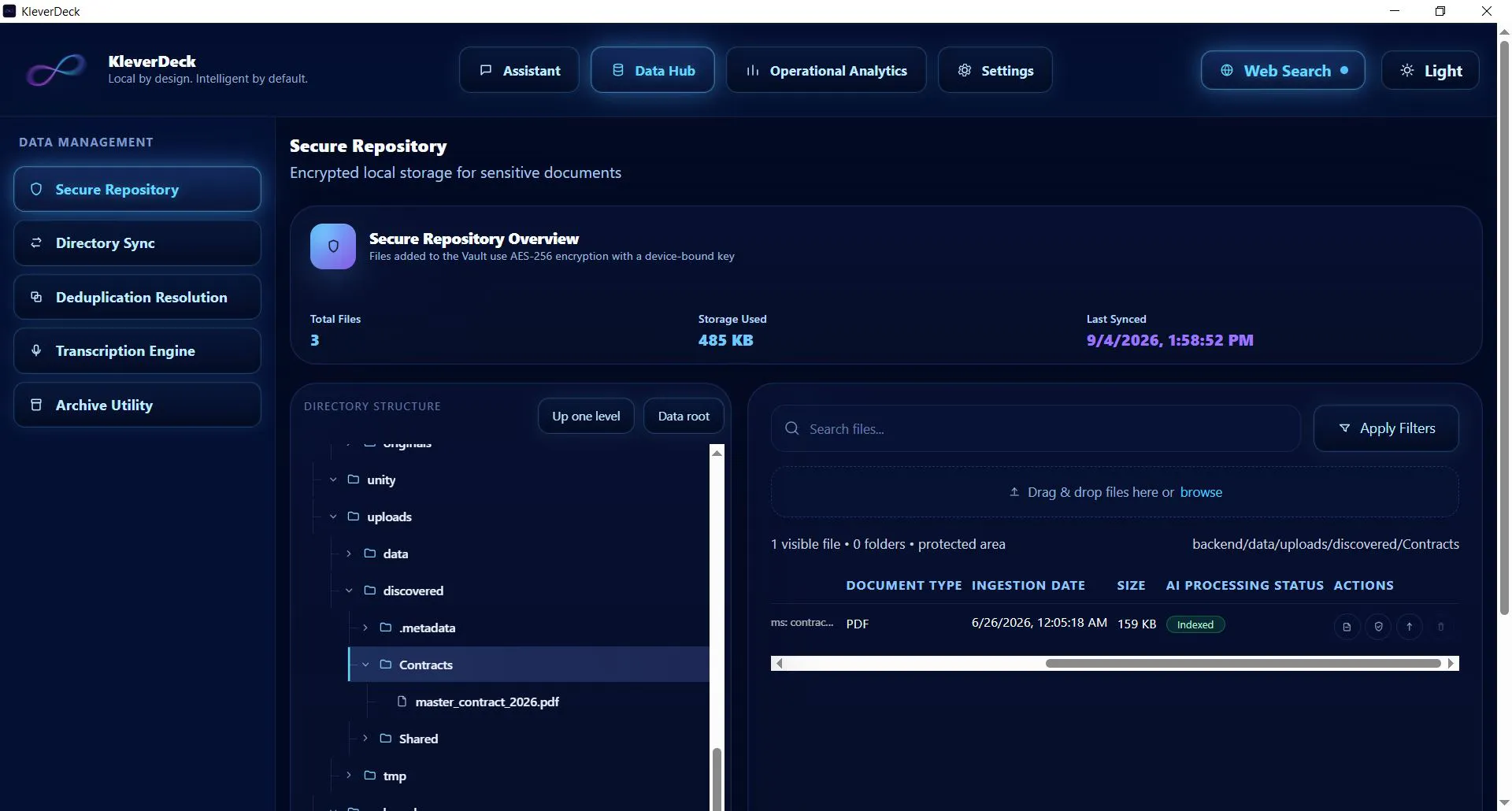Click the Indexed status badge
The height and width of the screenshot is (811, 1512).
click(1195, 624)
